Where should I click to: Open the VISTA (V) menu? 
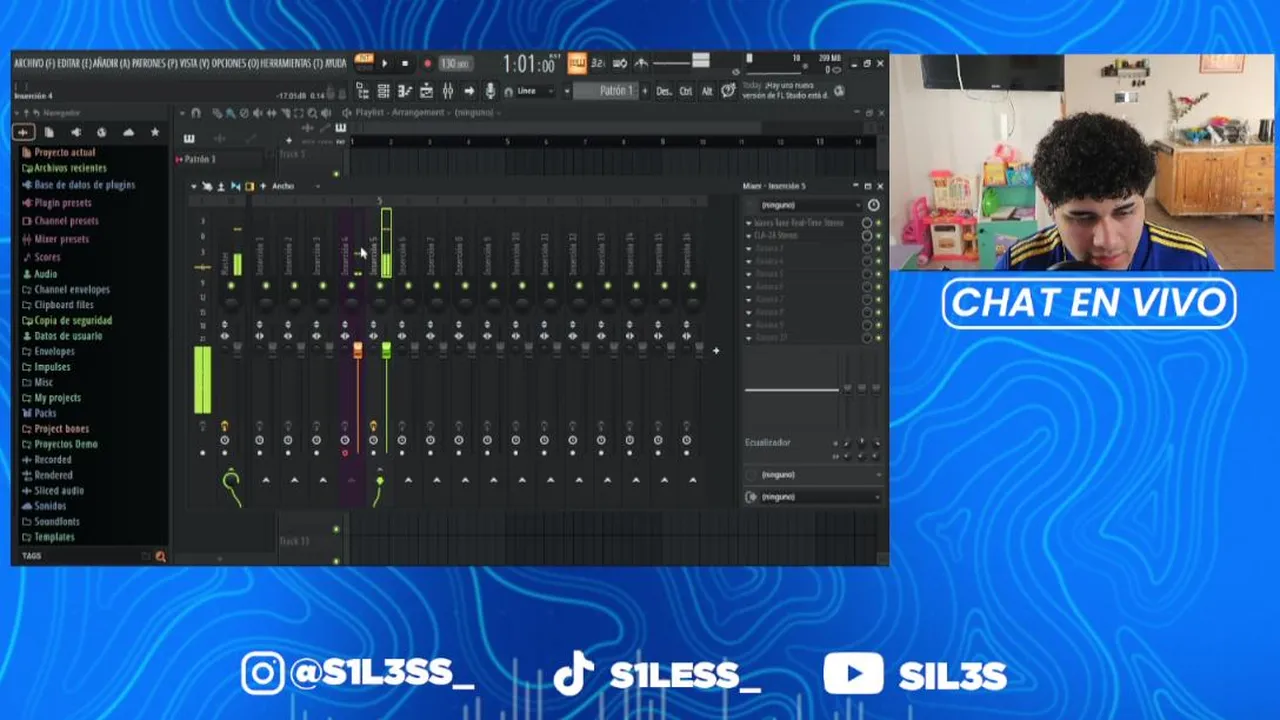point(195,63)
